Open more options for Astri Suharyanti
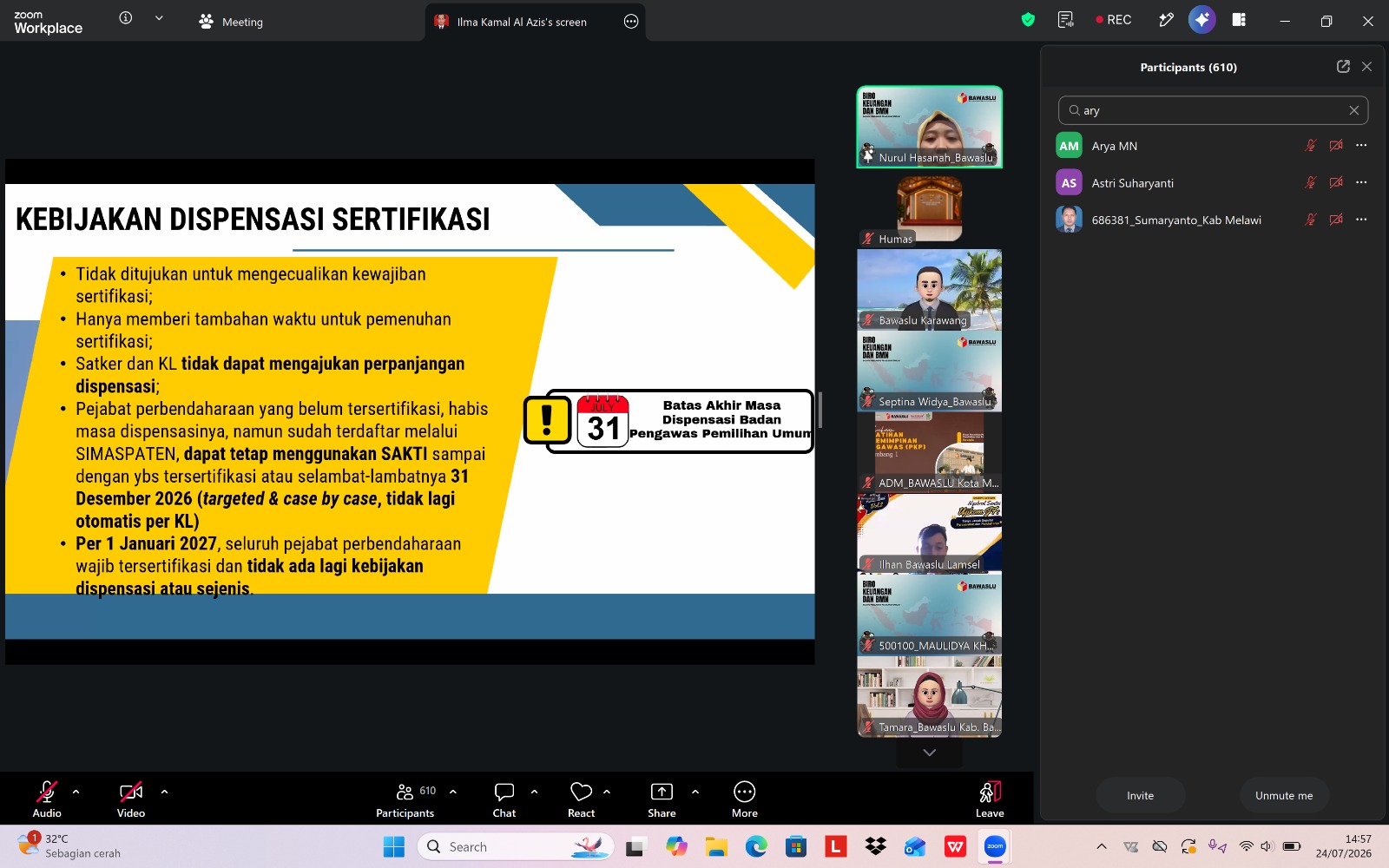The image size is (1389, 868). [x=1361, y=183]
